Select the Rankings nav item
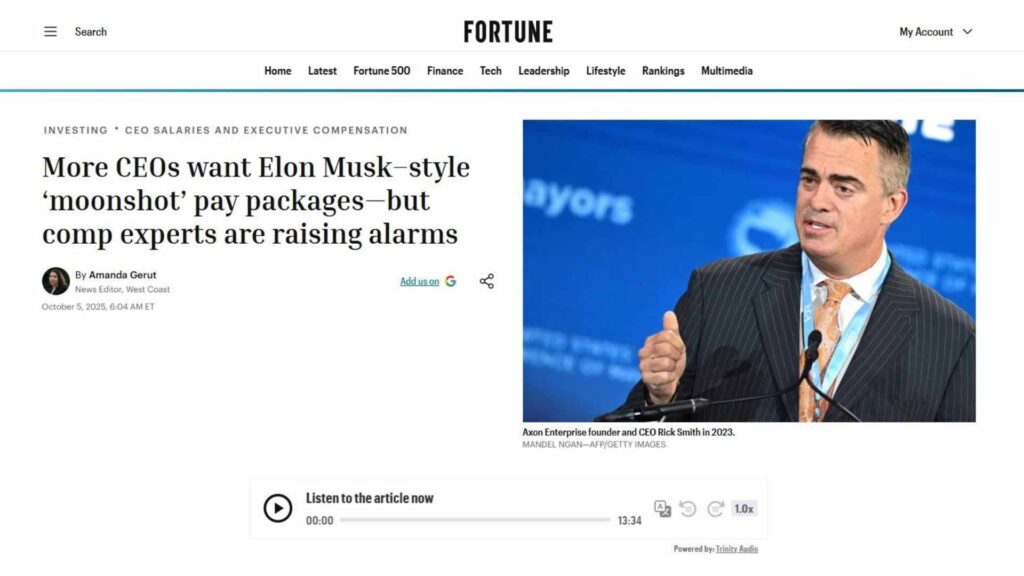 coord(663,71)
